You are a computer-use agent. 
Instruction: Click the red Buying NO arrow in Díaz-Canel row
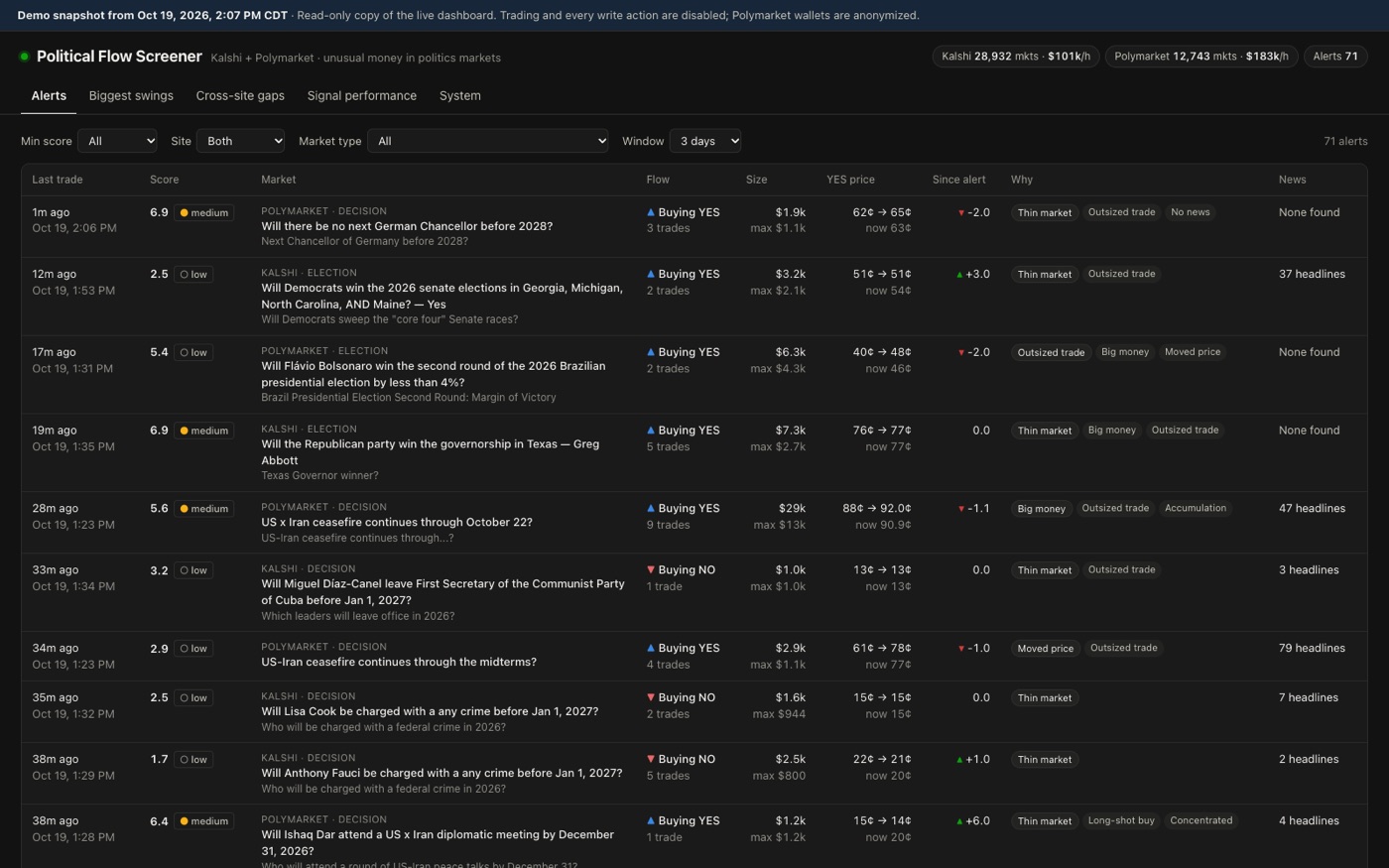click(651, 569)
